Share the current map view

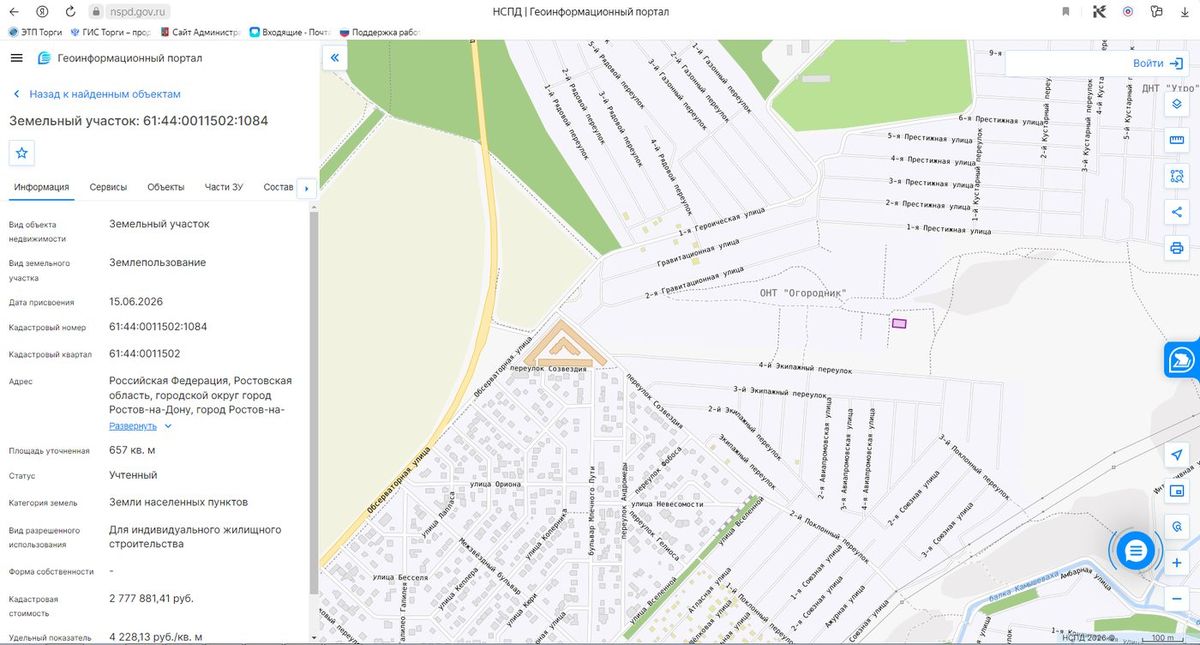pyautogui.click(x=1177, y=211)
